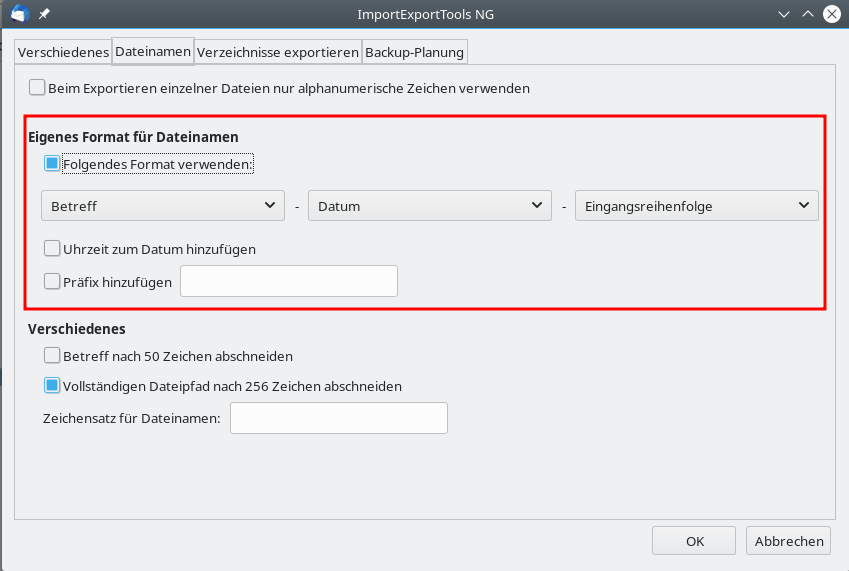Screen dimensions: 849x571
Task: Check 'Präfix hinzufügen' option
Action: (52, 282)
